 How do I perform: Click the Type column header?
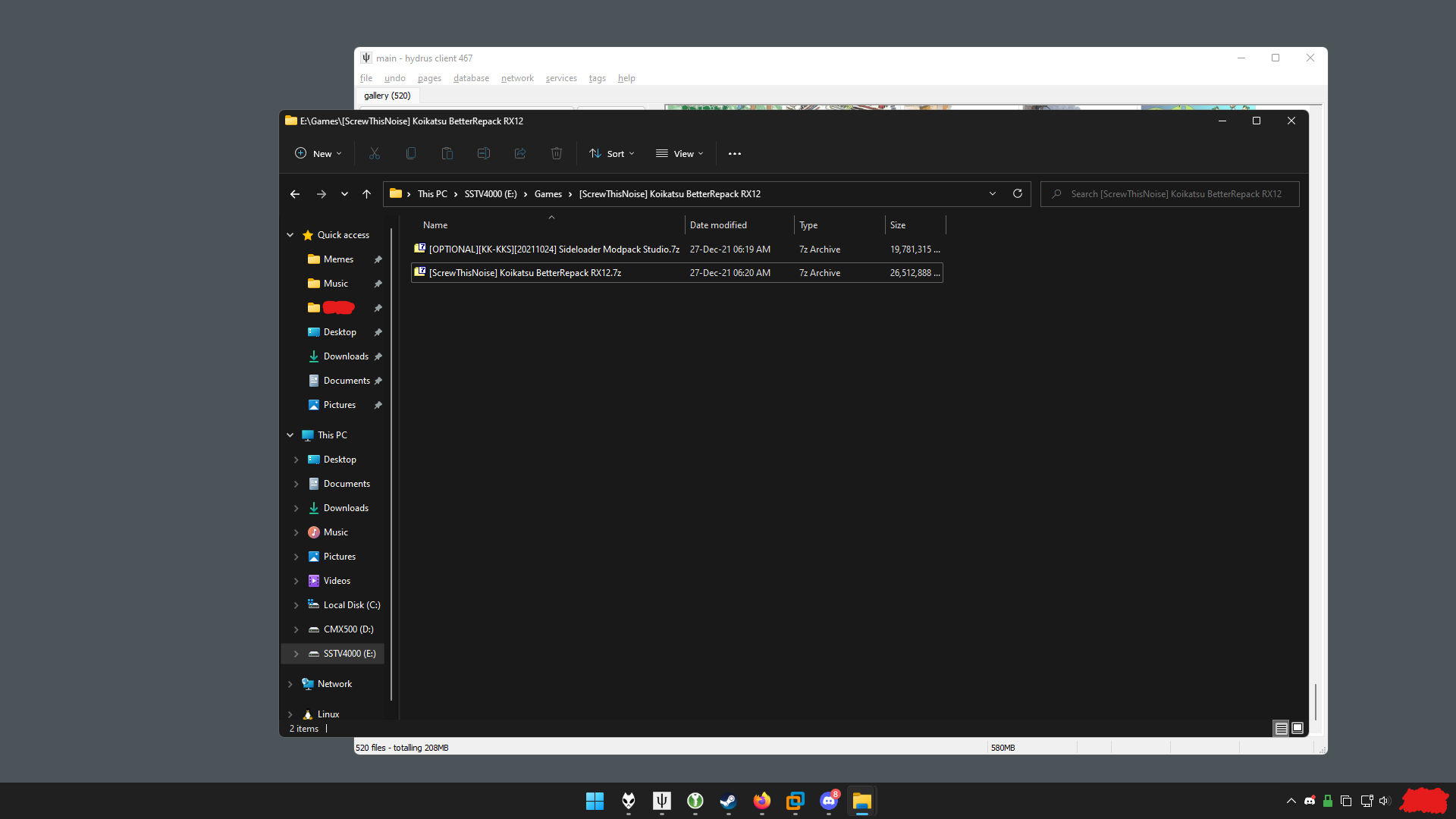[x=839, y=225]
